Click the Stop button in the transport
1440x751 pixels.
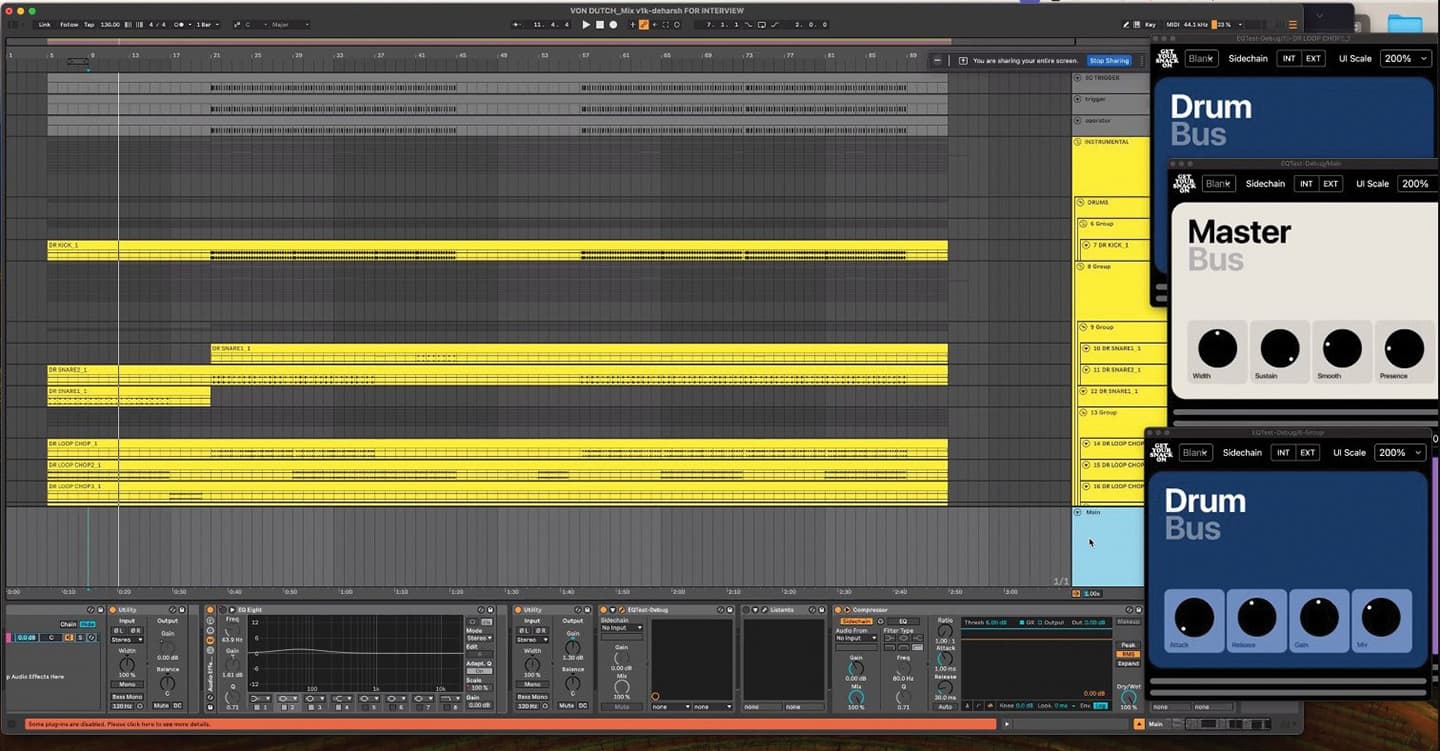(x=600, y=24)
